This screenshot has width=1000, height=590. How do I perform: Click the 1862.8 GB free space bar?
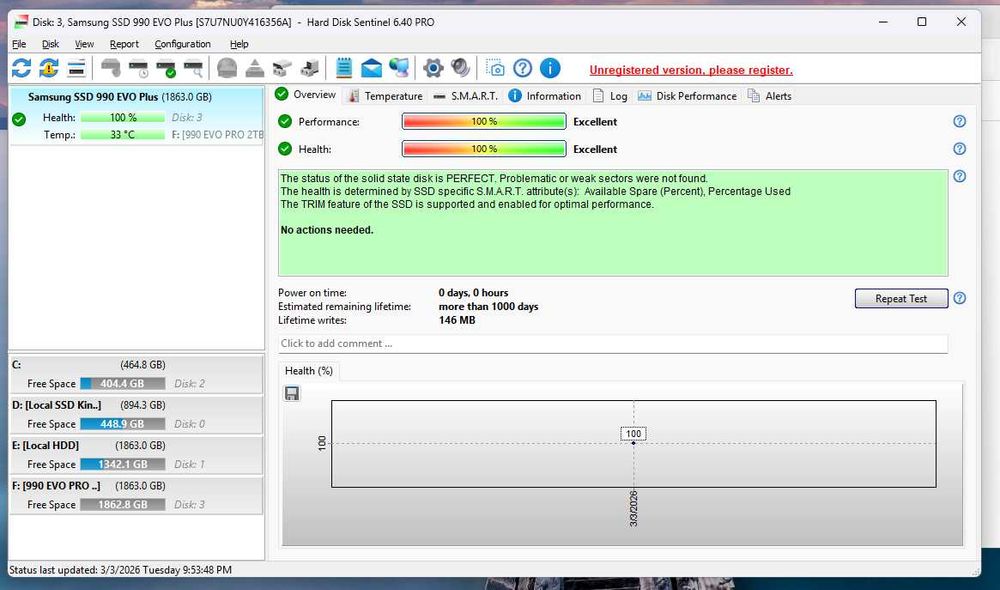point(122,505)
